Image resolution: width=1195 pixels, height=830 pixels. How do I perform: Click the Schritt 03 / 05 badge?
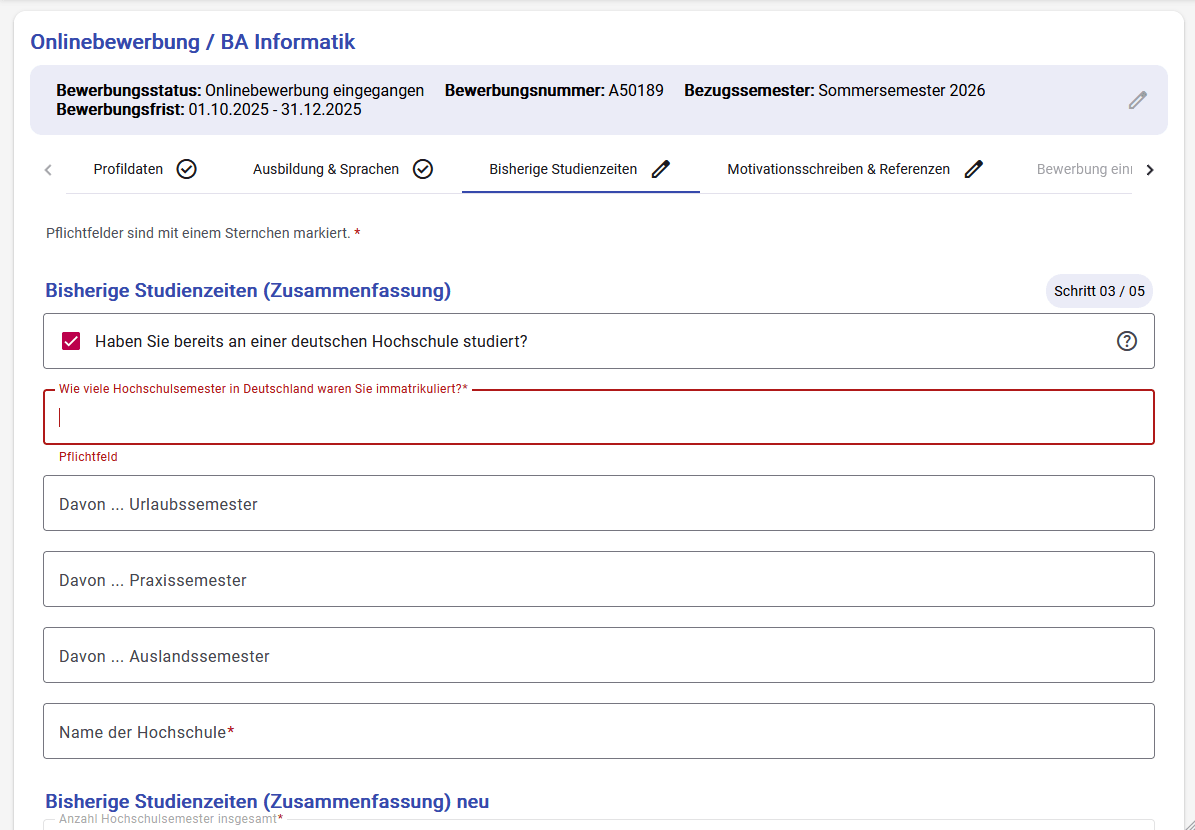[x=1099, y=290]
